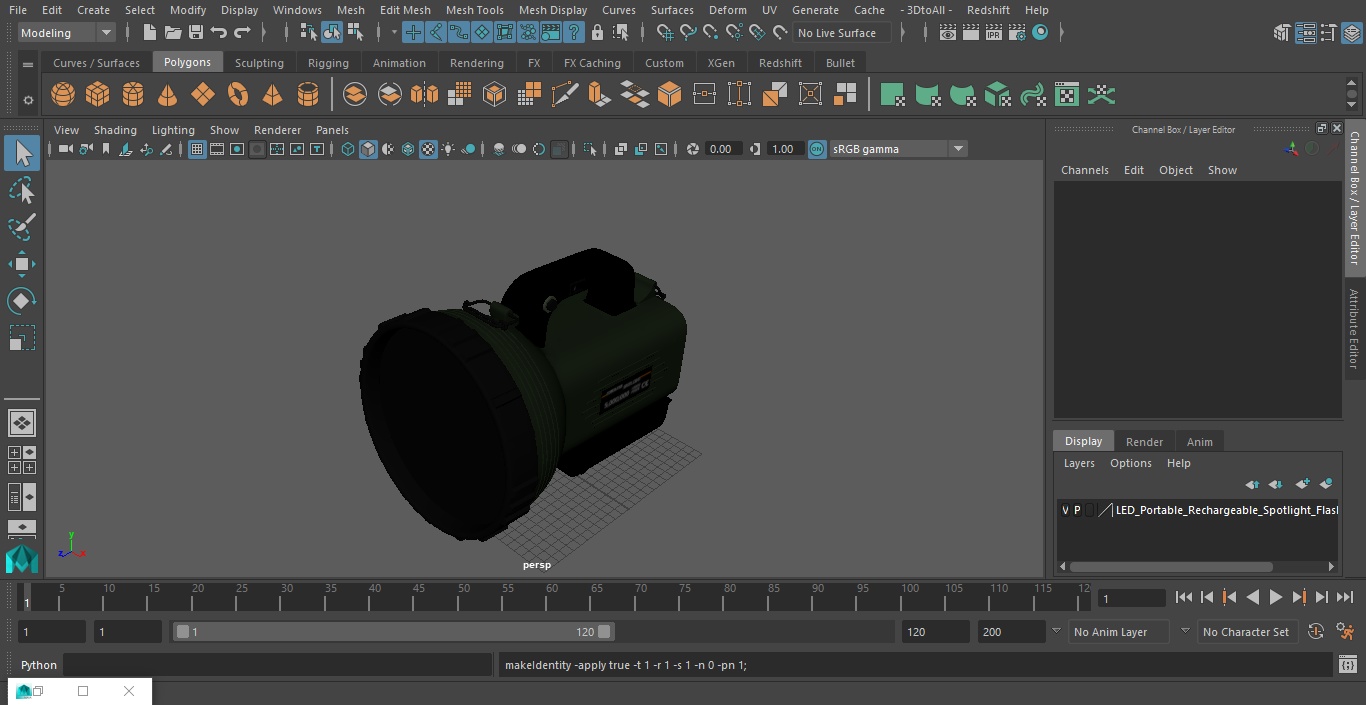Switch to the Sculpting shelf tab
The width and height of the screenshot is (1366, 705).
point(259,63)
